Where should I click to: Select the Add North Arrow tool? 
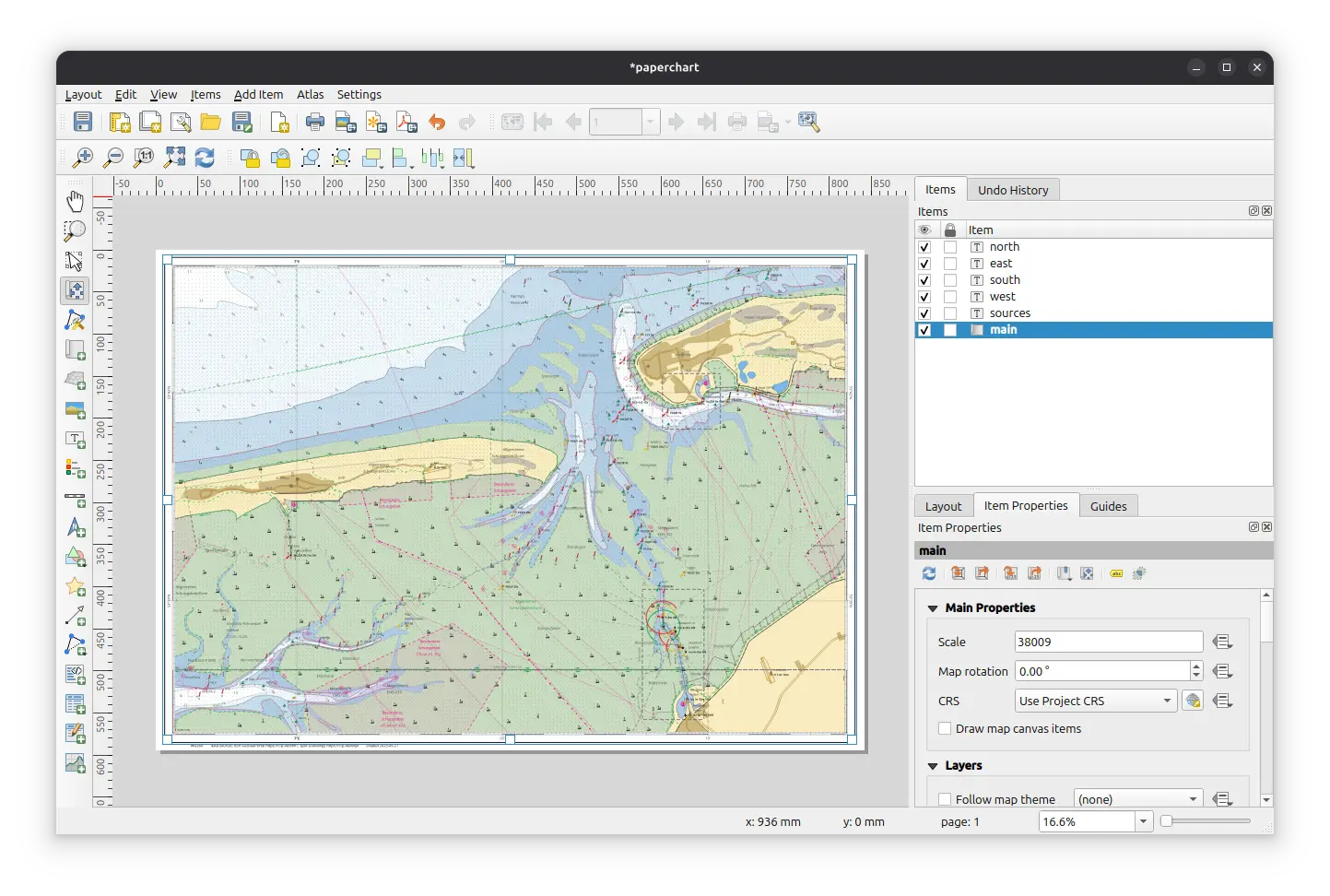(76, 527)
